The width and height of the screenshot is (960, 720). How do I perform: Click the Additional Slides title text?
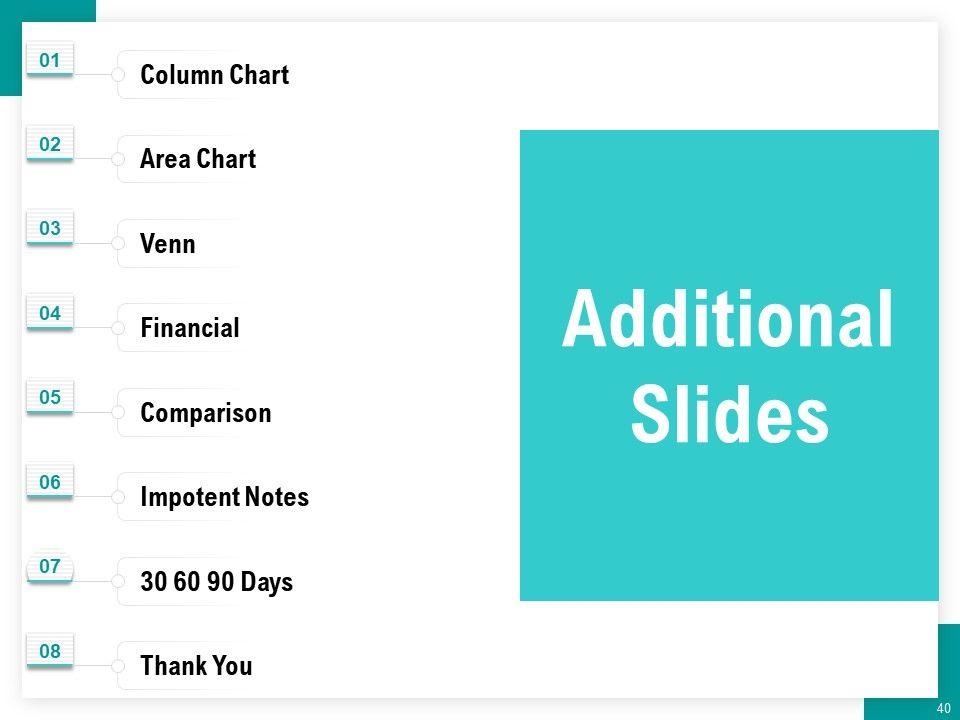tap(728, 366)
